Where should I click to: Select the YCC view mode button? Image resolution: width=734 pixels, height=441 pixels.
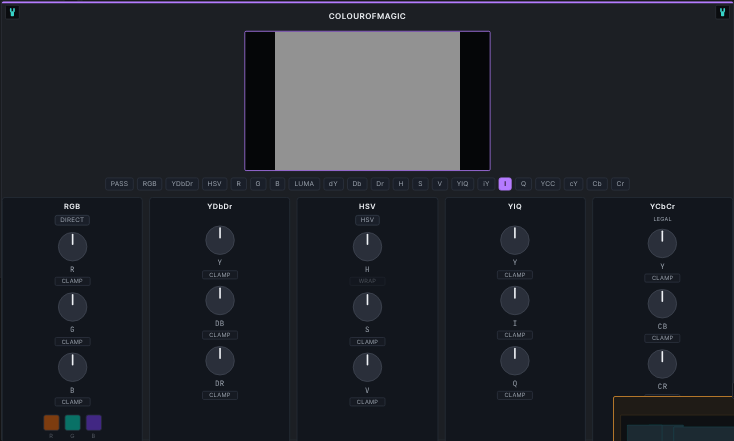(548, 184)
